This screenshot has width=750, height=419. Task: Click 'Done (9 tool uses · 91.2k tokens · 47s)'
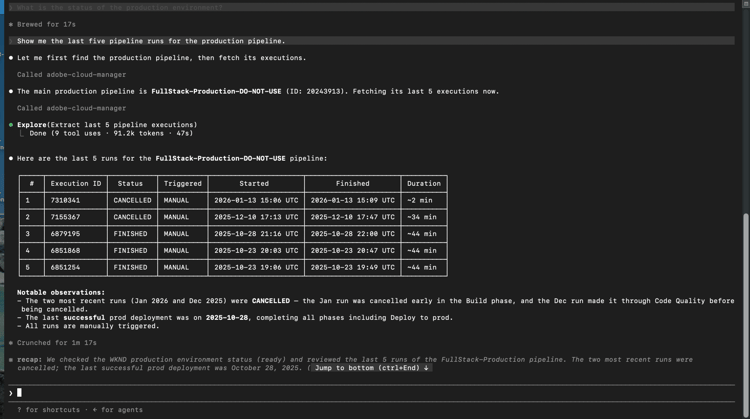pyautogui.click(x=111, y=133)
